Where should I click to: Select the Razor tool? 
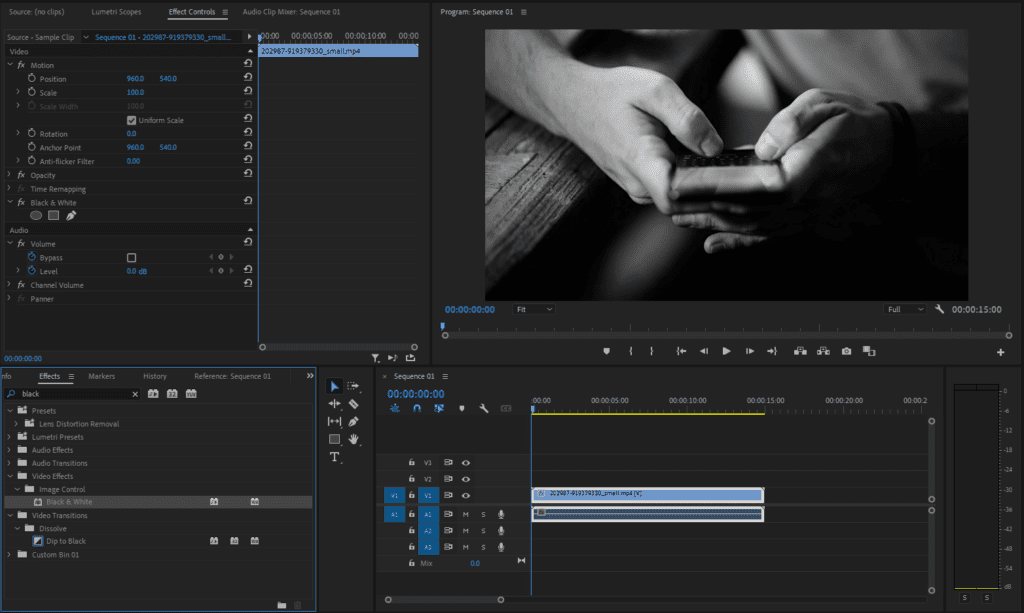tap(353, 404)
